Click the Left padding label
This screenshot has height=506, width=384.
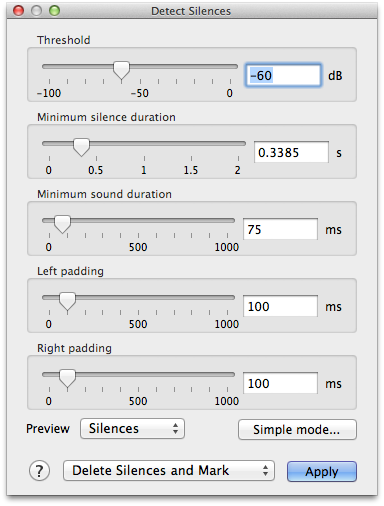70,271
